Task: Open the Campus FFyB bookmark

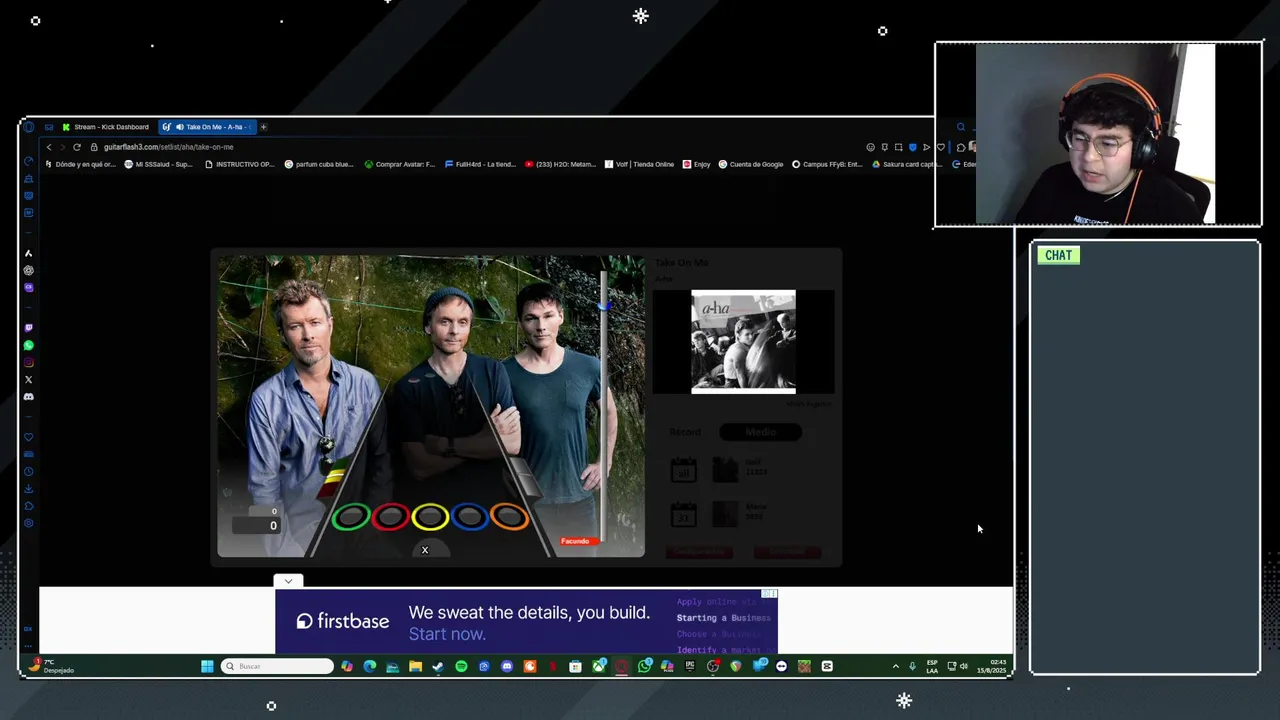Action: [827, 164]
